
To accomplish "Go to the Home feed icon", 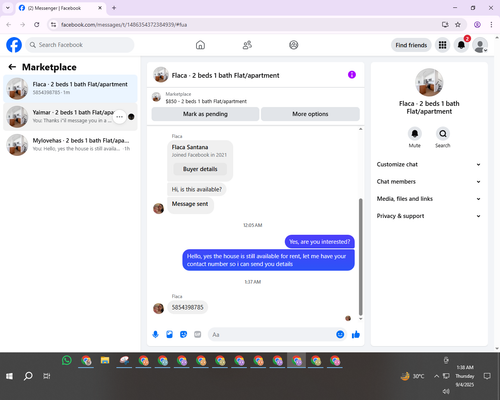I will click(x=200, y=45).
